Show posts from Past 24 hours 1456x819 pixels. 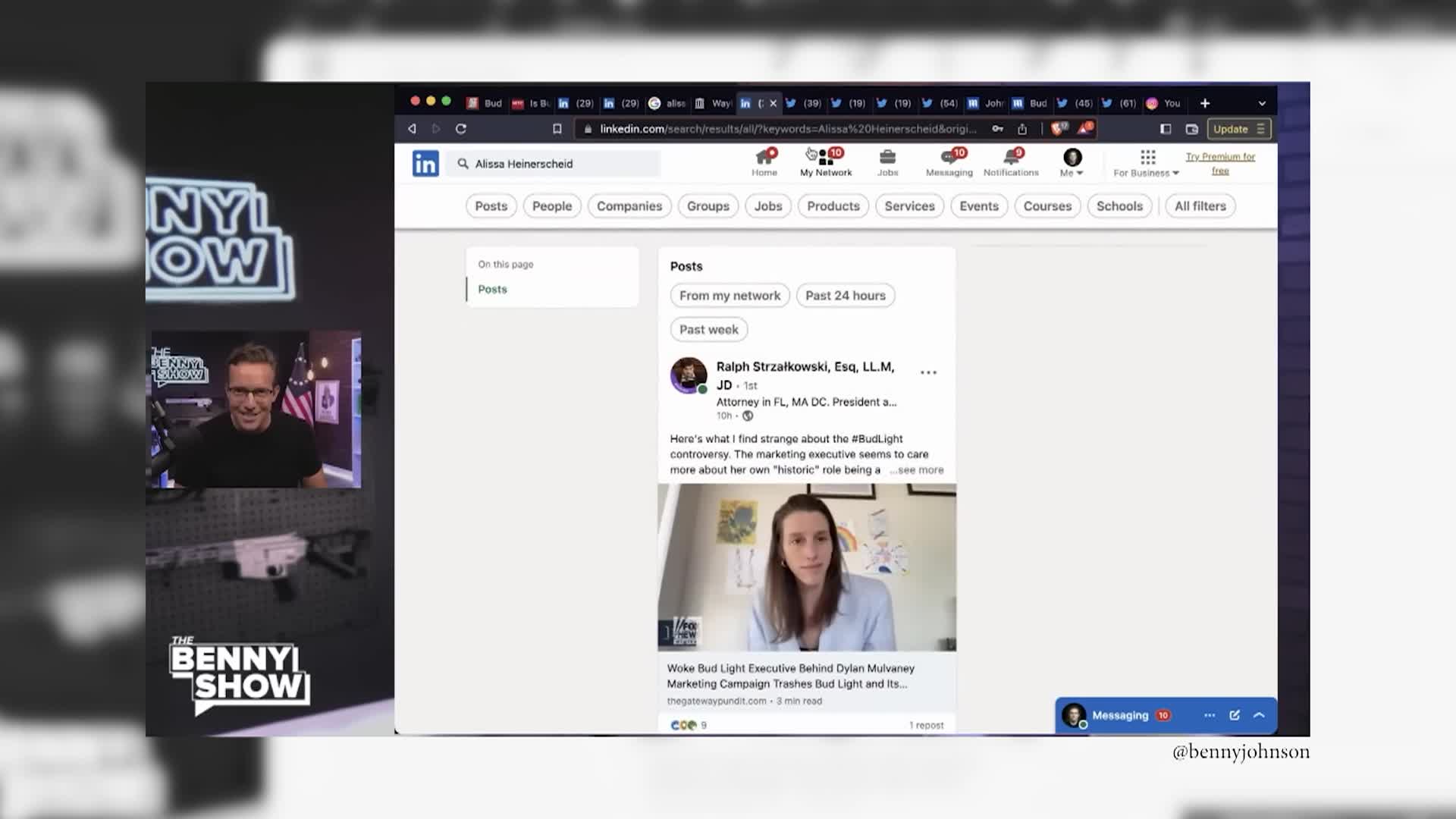[x=846, y=296]
